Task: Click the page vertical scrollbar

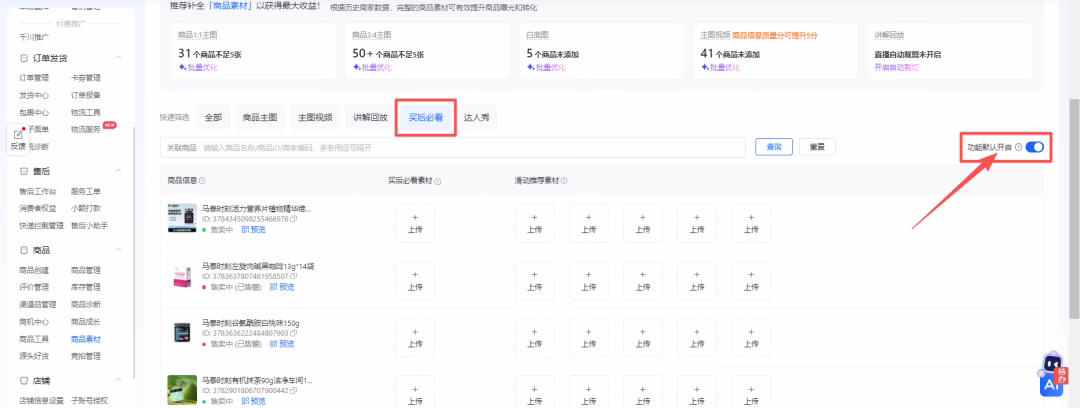Action: 1073,200
